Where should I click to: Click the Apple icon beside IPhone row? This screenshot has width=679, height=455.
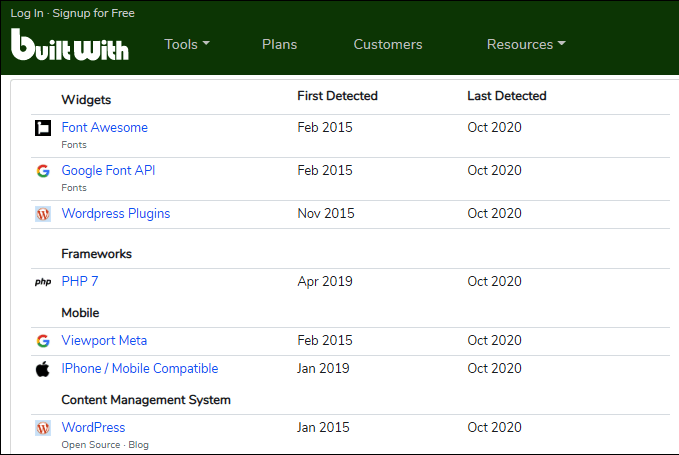(x=43, y=369)
